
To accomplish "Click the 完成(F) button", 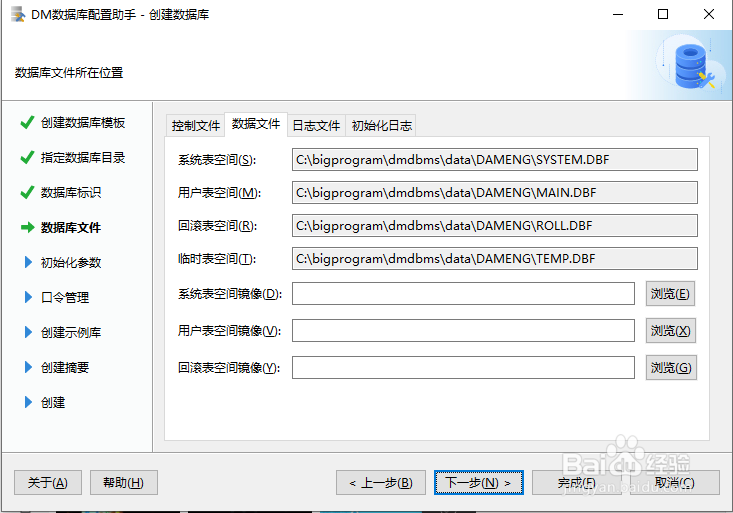I will point(576,483).
